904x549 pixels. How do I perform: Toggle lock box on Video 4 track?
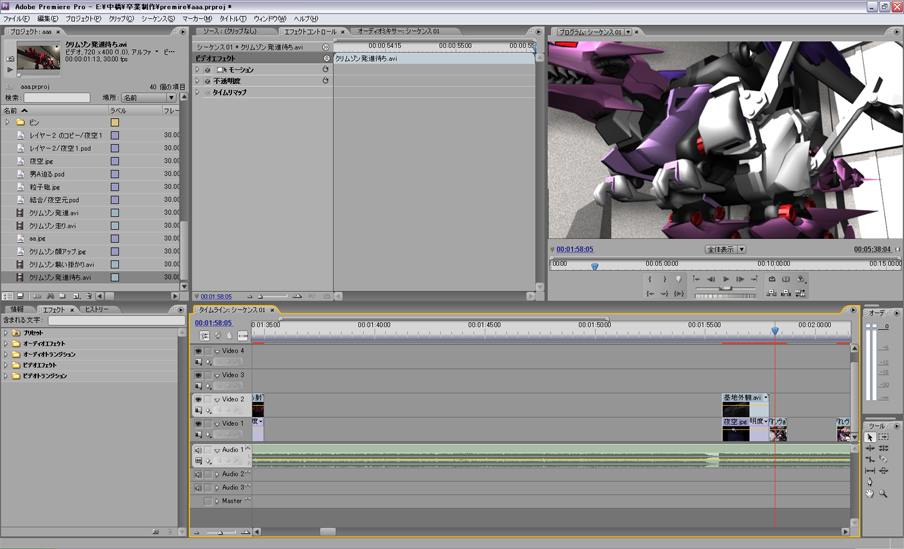(x=208, y=351)
